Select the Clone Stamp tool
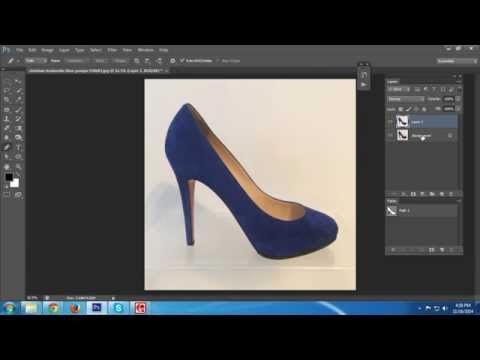The image size is (480, 360). (x=7, y=119)
